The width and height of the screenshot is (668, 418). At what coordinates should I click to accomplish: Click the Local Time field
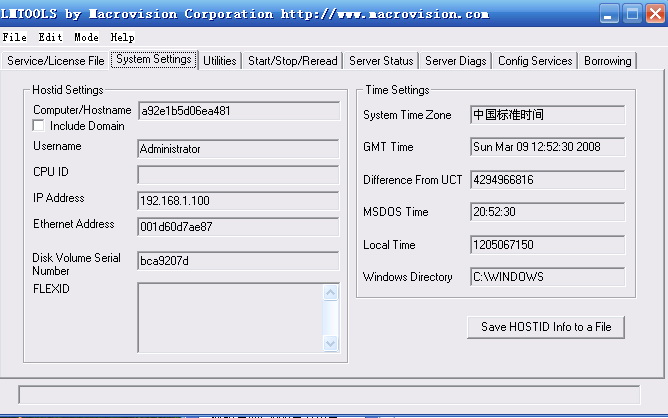click(x=547, y=245)
